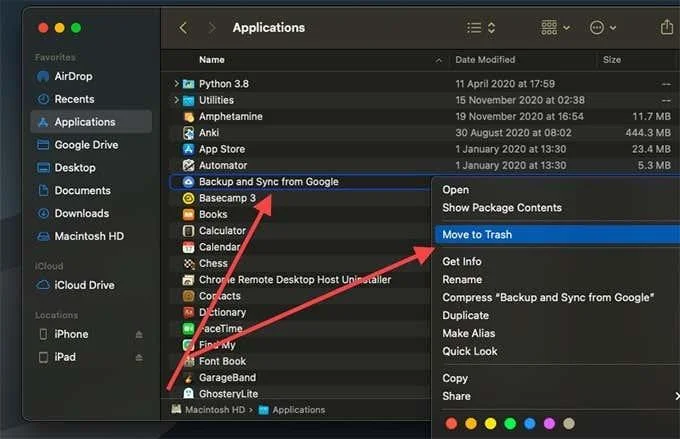Select Applications in the sidebar
This screenshot has height=439, width=680.
91,122
